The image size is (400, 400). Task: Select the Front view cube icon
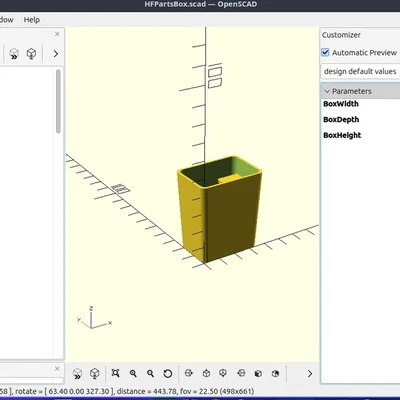(258, 373)
